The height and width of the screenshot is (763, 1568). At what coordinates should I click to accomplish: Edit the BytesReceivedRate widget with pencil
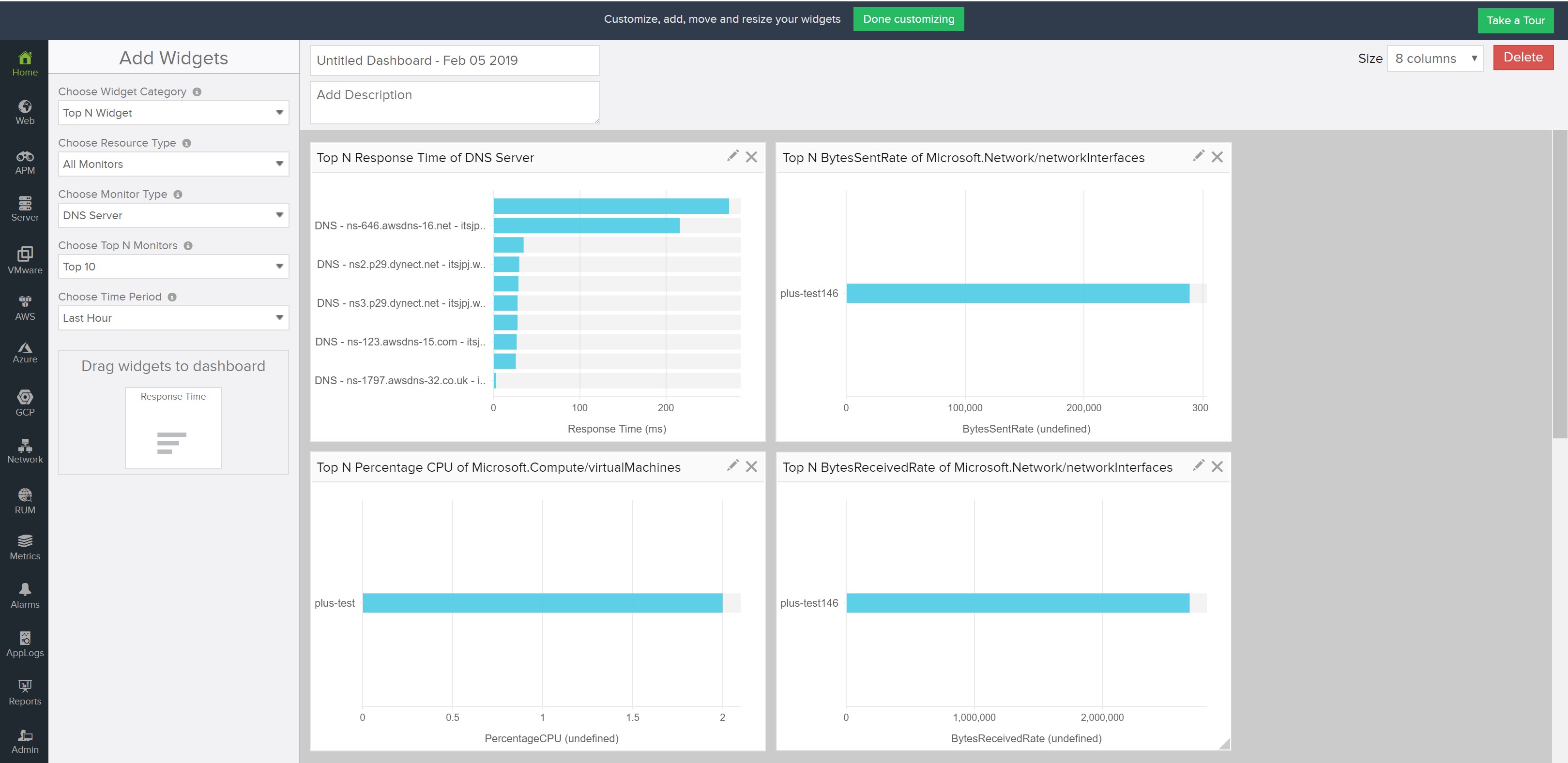click(x=1198, y=466)
